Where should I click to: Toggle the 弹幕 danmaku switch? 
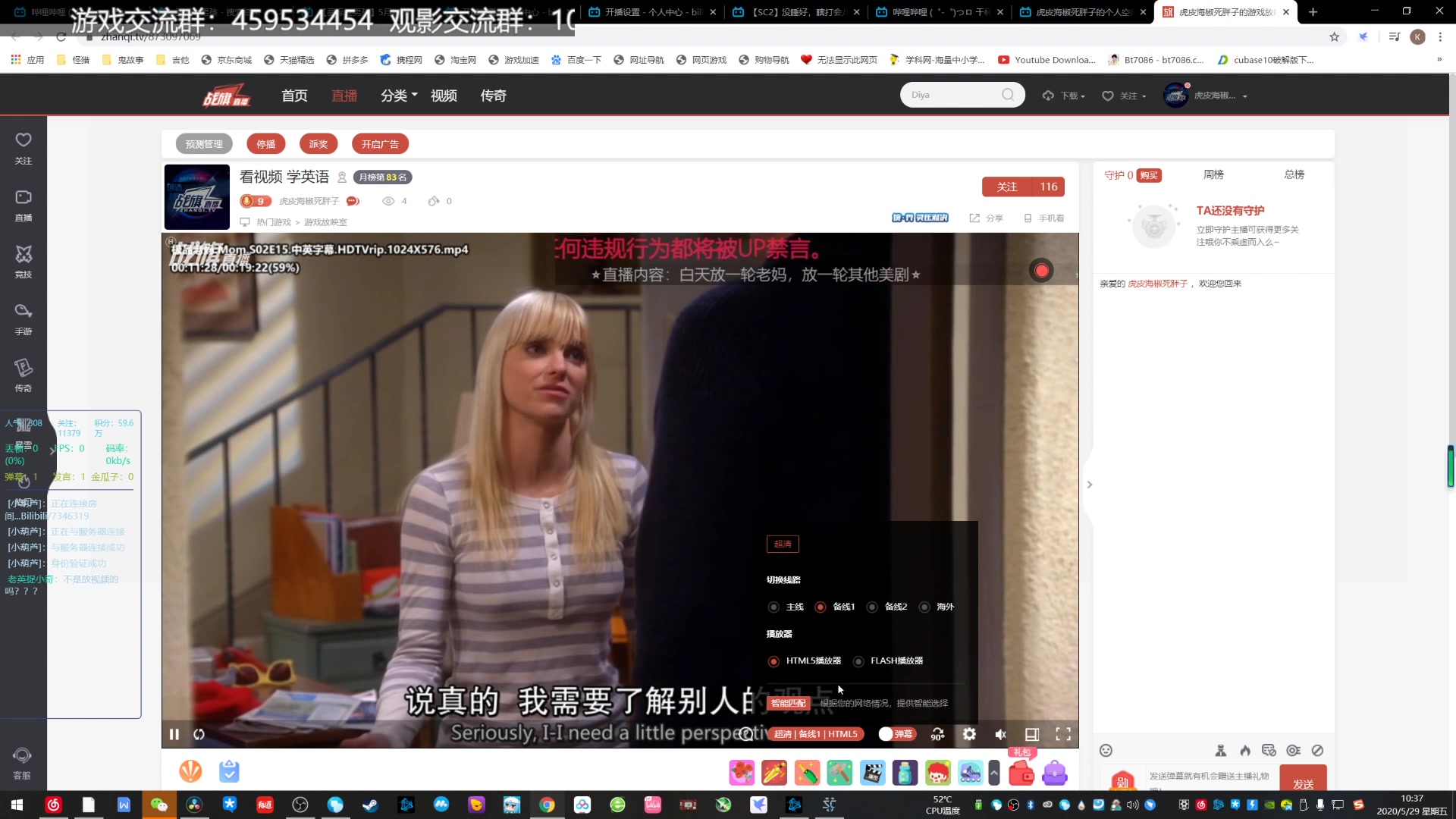tap(896, 734)
